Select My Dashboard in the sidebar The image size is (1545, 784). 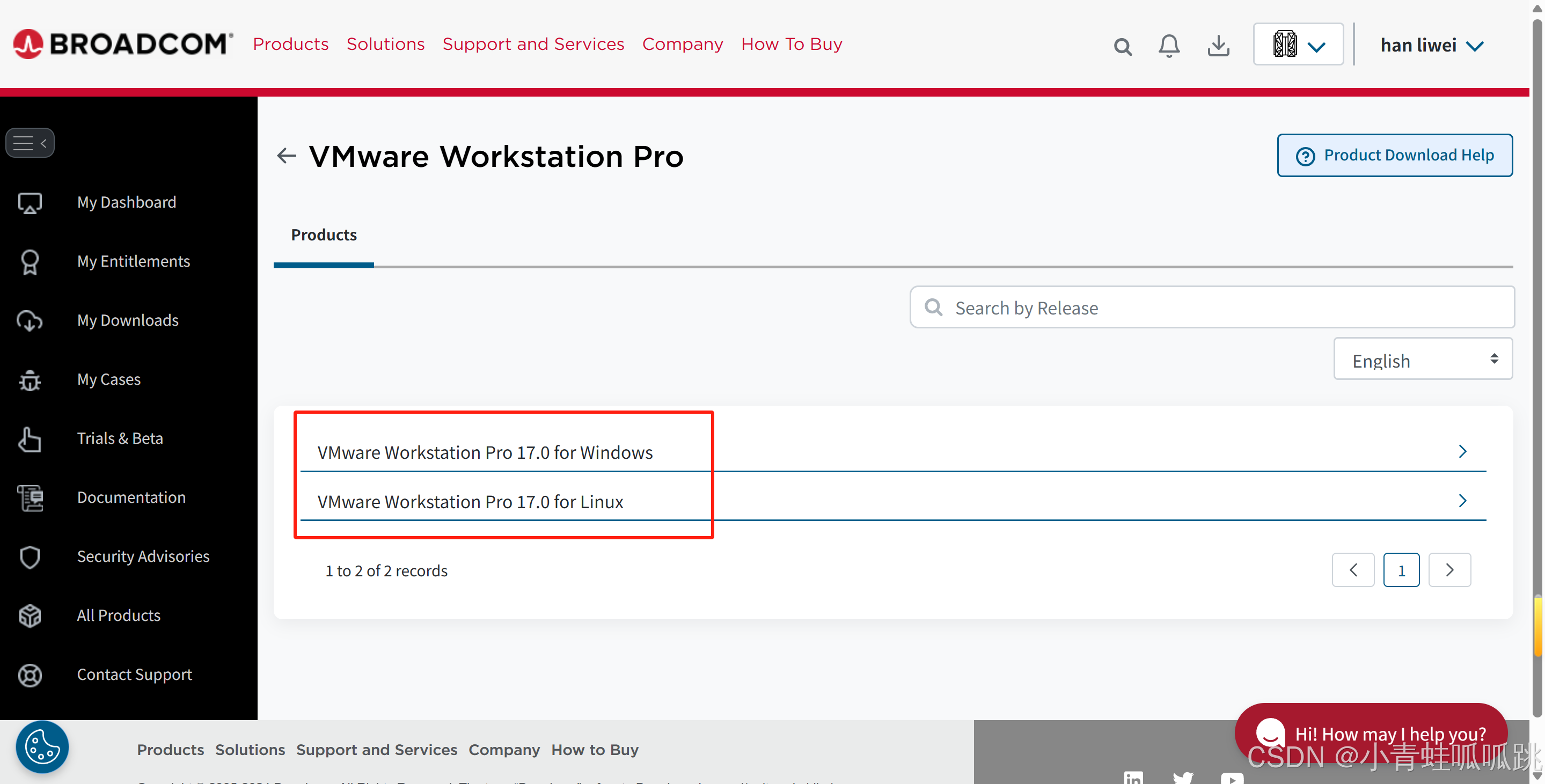pyautogui.click(x=127, y=202)
